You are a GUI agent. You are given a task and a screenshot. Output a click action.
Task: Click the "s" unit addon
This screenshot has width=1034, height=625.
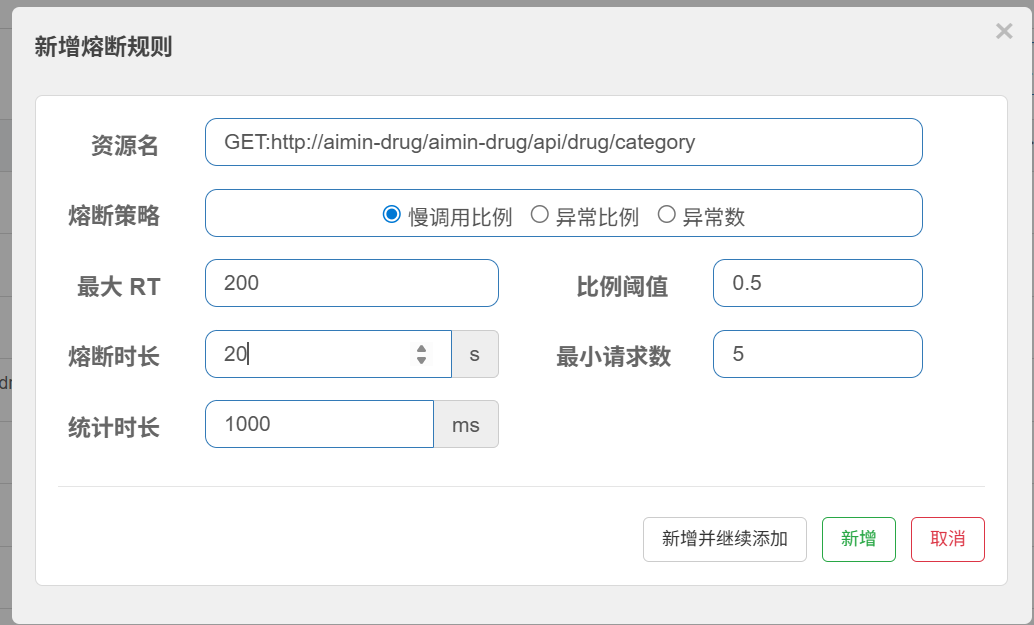475,354
